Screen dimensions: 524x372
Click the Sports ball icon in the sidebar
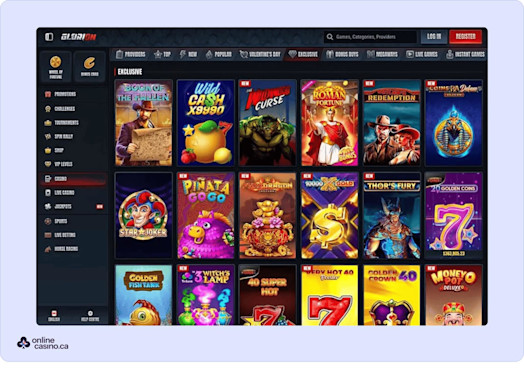pyautogui.click(x=48, y=221)
